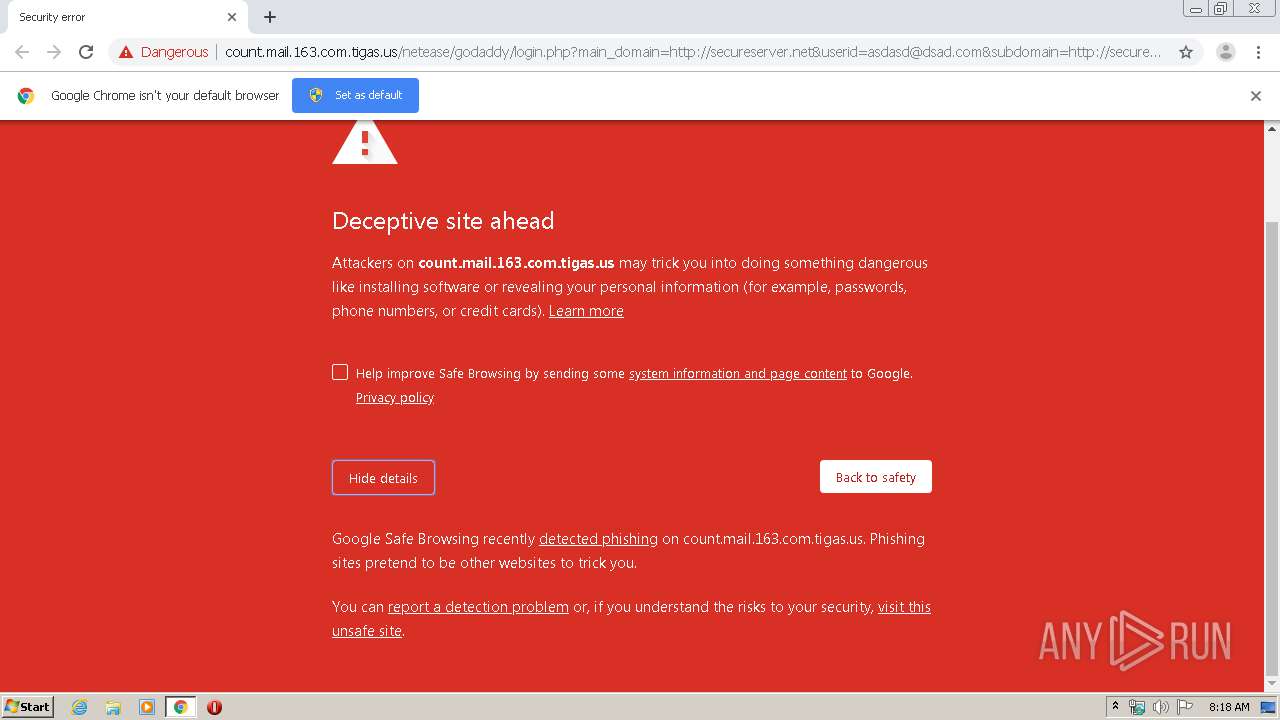The height and width of the screenshot is (720, 1280).
Task: Dismiss the default browser infobar
Action: [x=1256, y=96]
